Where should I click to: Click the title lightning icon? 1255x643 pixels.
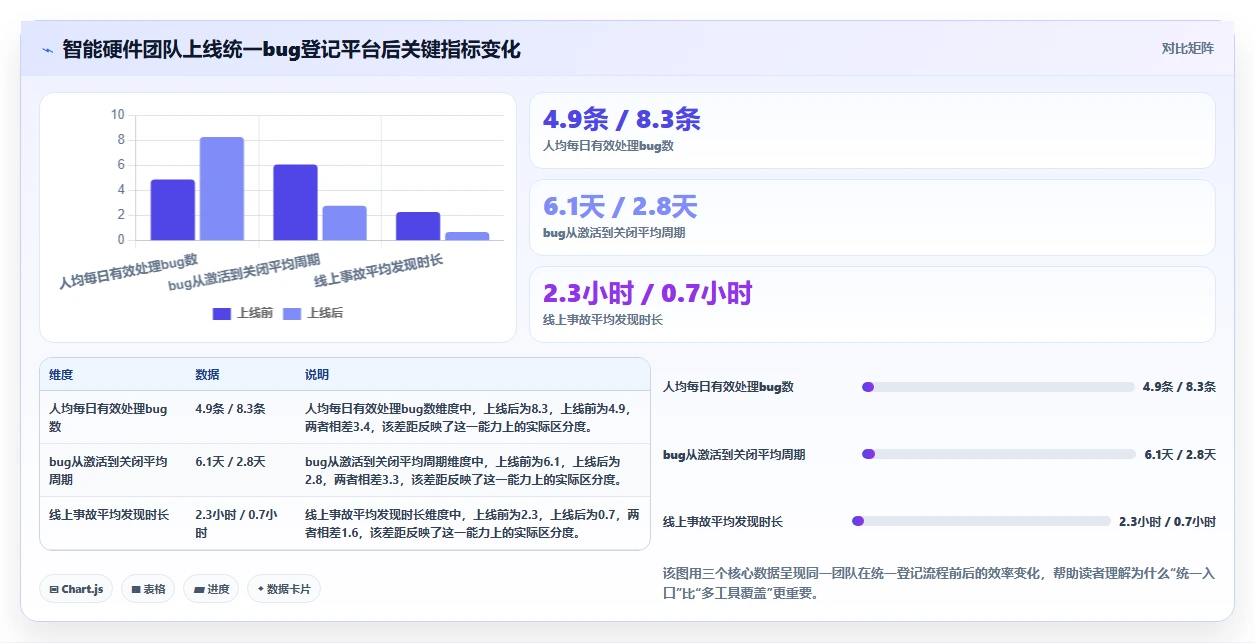coord(47,50)
